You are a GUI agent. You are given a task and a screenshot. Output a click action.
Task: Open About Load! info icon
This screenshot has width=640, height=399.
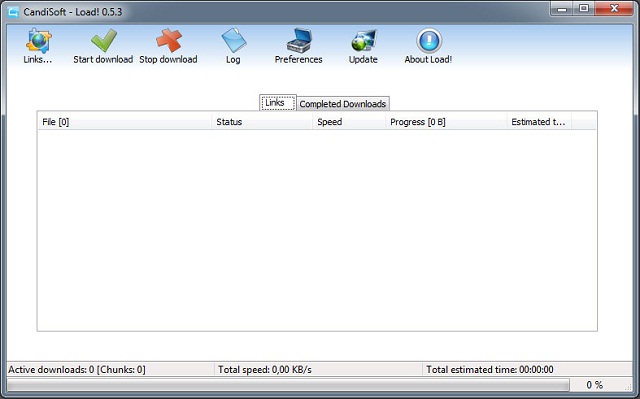(x=429, y=40)
